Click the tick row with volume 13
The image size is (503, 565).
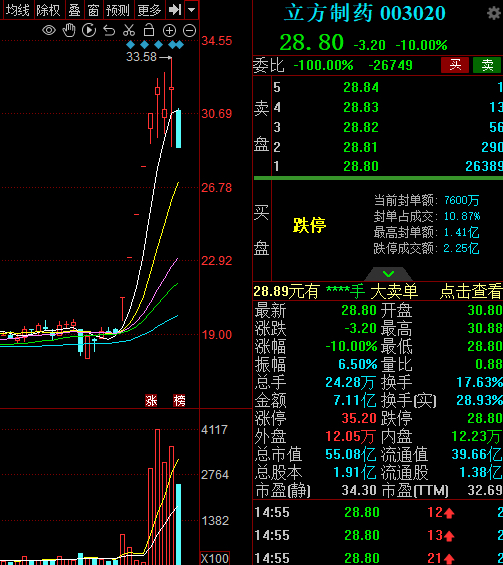tap(378, 535)
